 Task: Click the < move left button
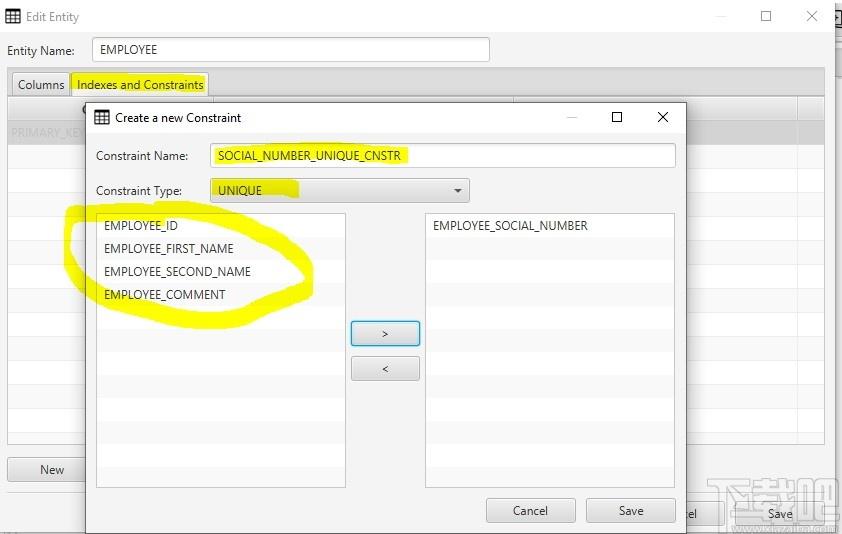pyautogui.click(x=385, y=369)
